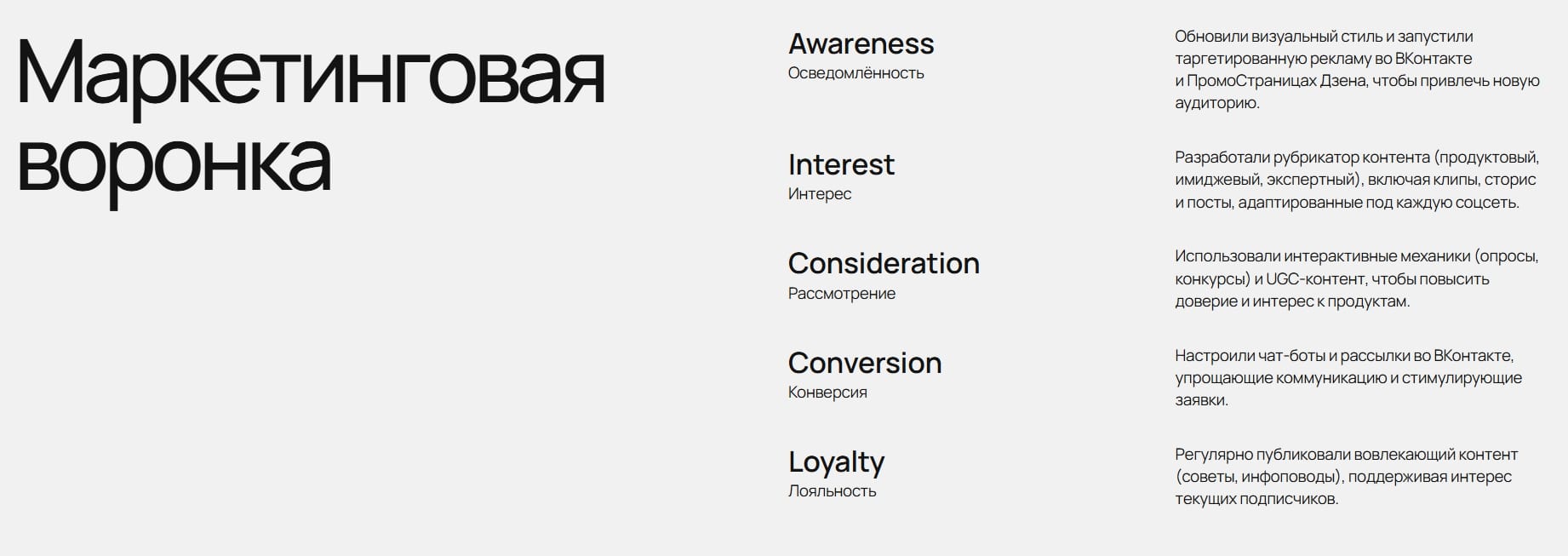Click the paragraph starting "Использовали интерактивные механики"

tap(1356, 278)
